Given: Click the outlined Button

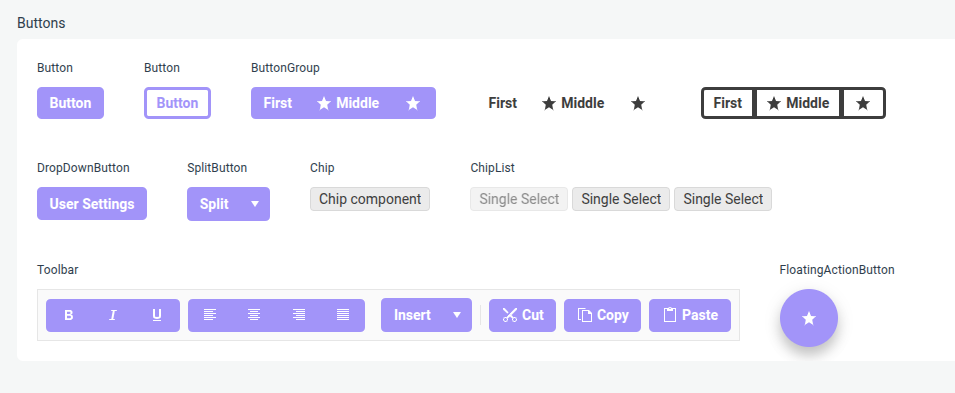Looking at the screenshot, I should pos(177,103).
